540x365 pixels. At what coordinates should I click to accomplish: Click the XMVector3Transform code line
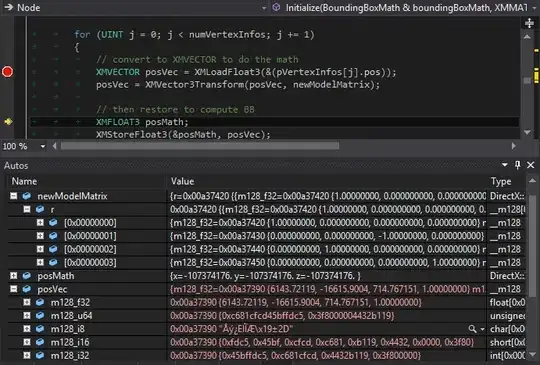point(238,85)
